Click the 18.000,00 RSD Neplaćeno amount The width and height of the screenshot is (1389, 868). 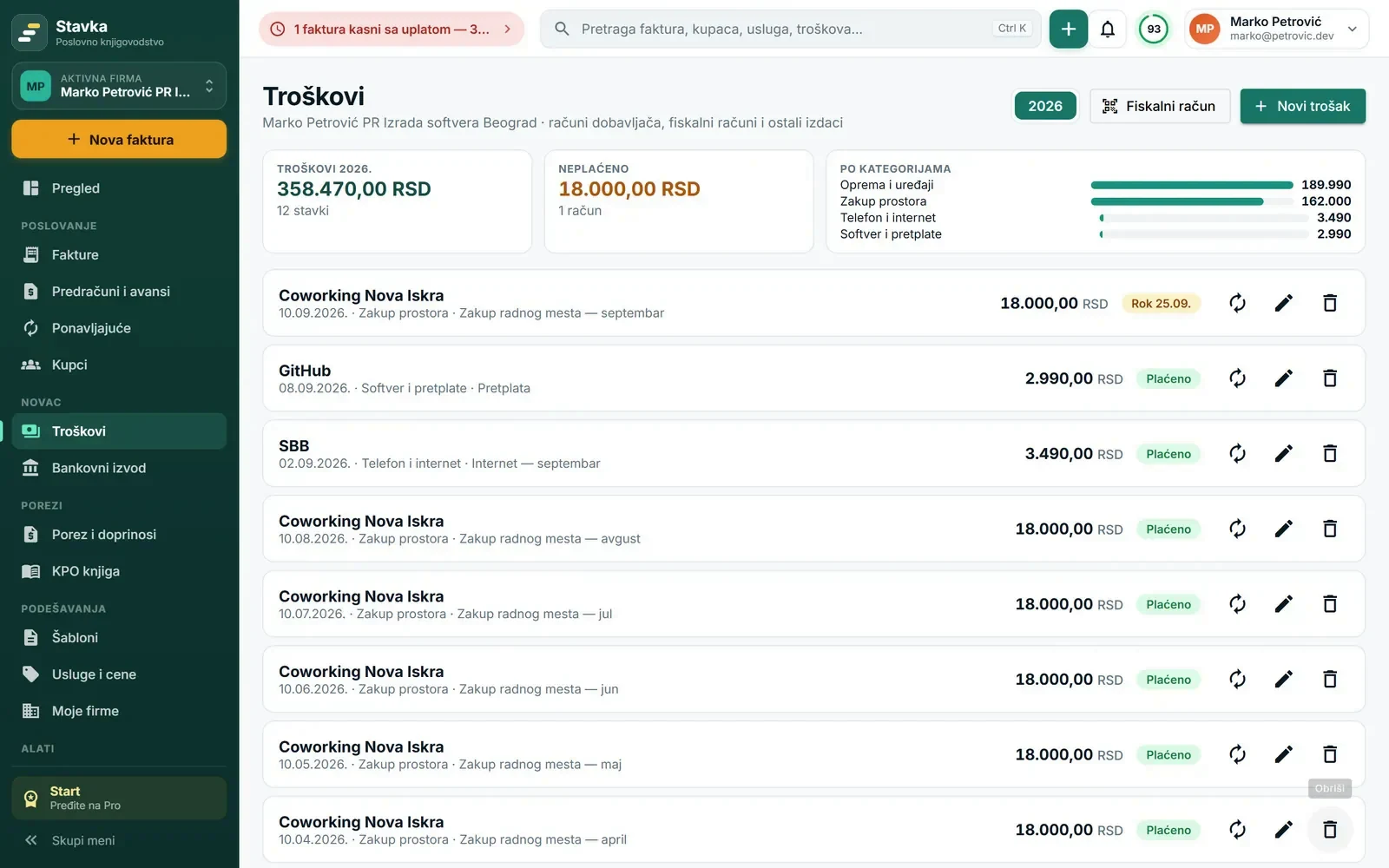tap(629, 189)
